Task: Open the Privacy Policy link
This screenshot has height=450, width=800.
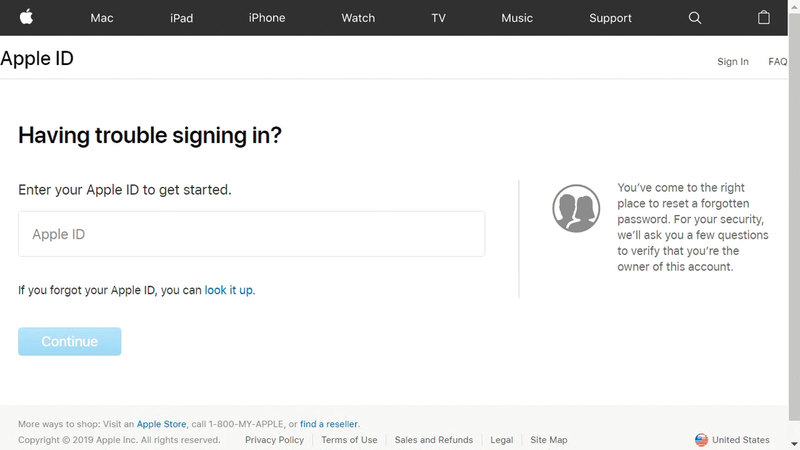Action: pyautogui.click(x=274, y=440)
